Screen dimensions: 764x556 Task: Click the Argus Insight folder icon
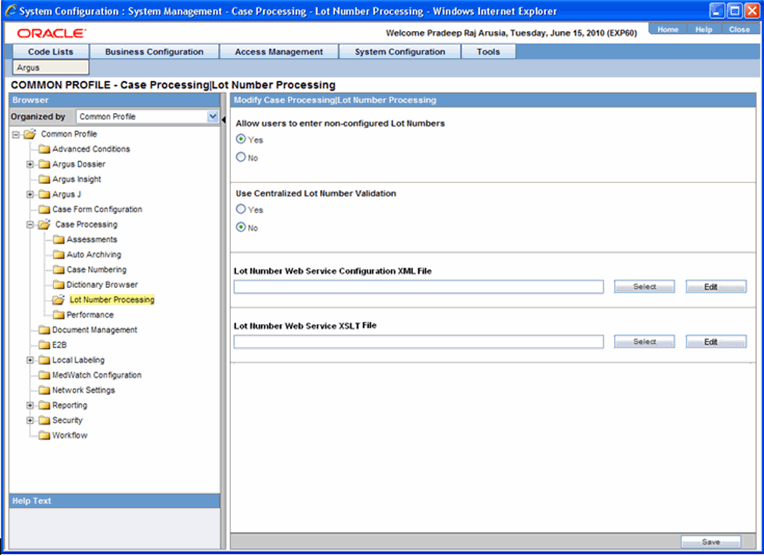click(x=44, y=179)
